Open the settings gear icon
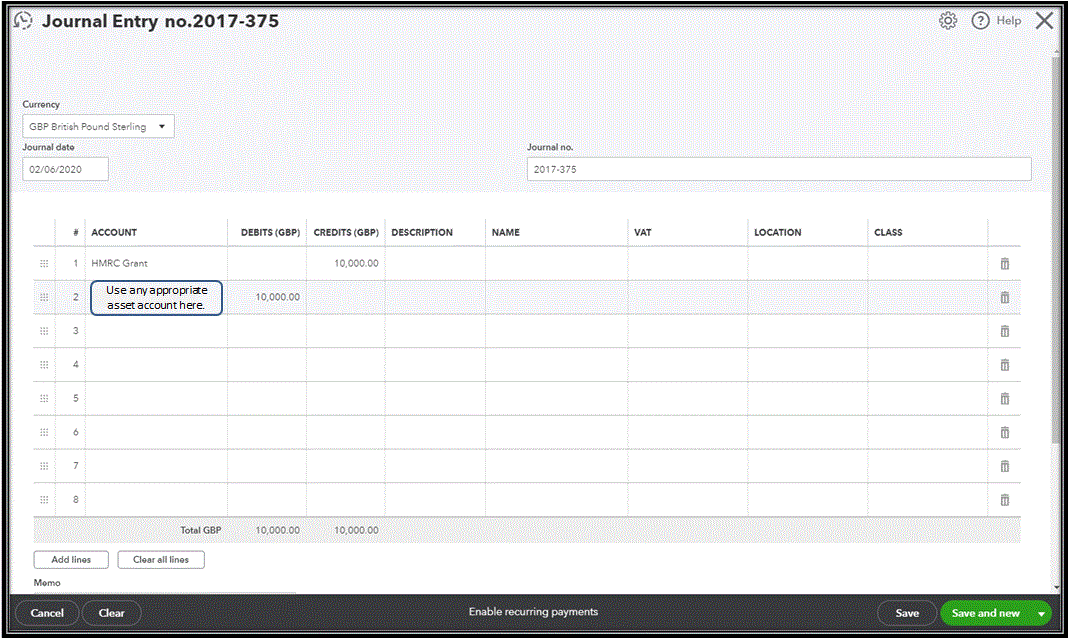The width and height of the screenshot is (1069, 639). [x=948, y=21]
